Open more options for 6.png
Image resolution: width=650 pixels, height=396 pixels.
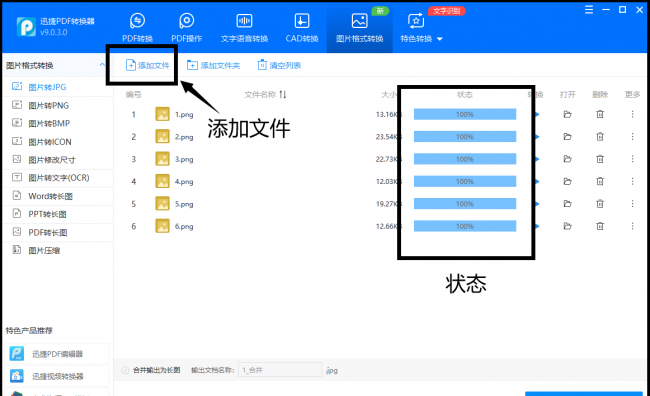(633, 226)
